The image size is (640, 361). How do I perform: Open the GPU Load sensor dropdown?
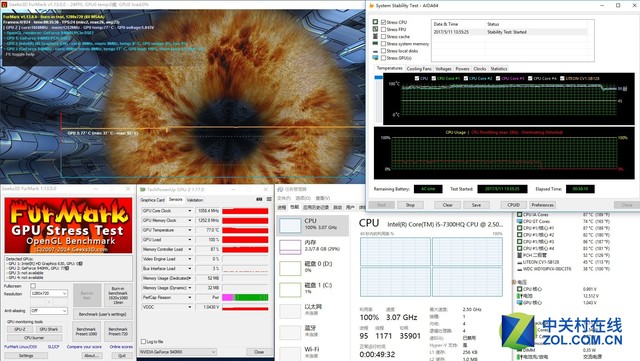pyautogui.click(x=189, y=240)
